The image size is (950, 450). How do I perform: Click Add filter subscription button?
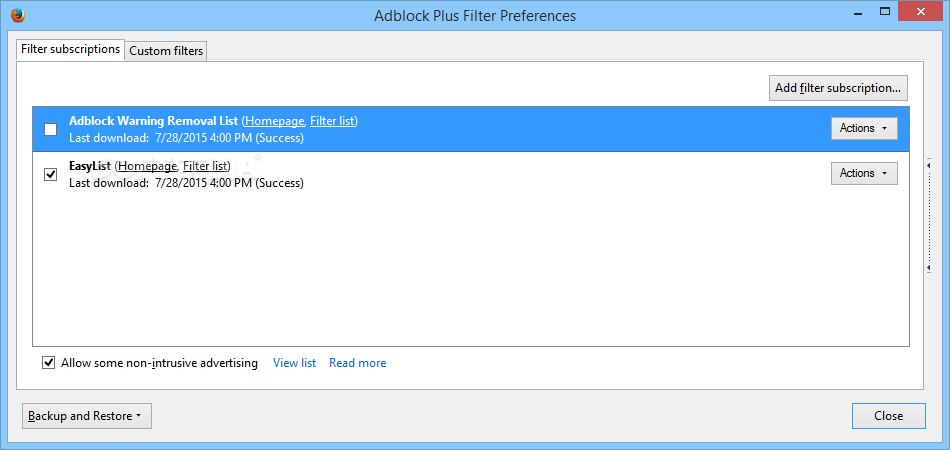pyautogui.click(x=838, y=88)
